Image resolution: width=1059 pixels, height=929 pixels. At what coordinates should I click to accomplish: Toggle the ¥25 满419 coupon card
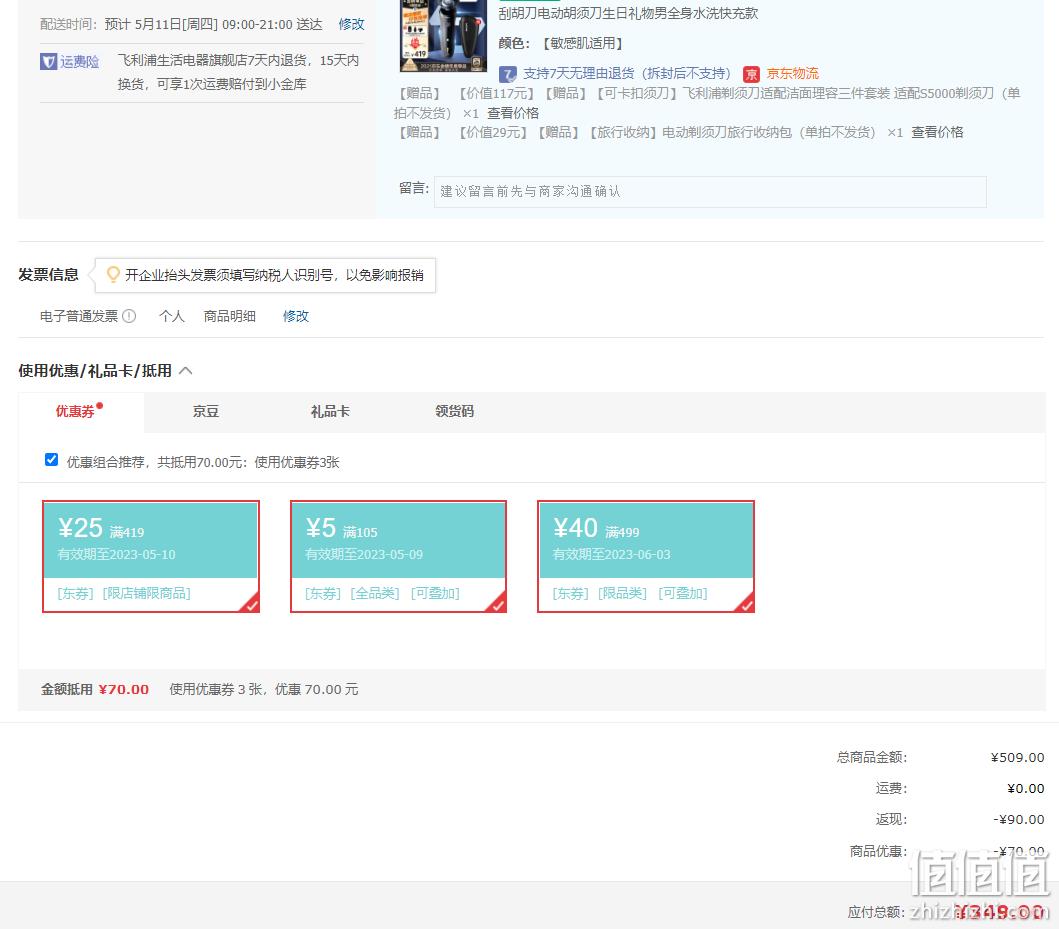[151, 556]
